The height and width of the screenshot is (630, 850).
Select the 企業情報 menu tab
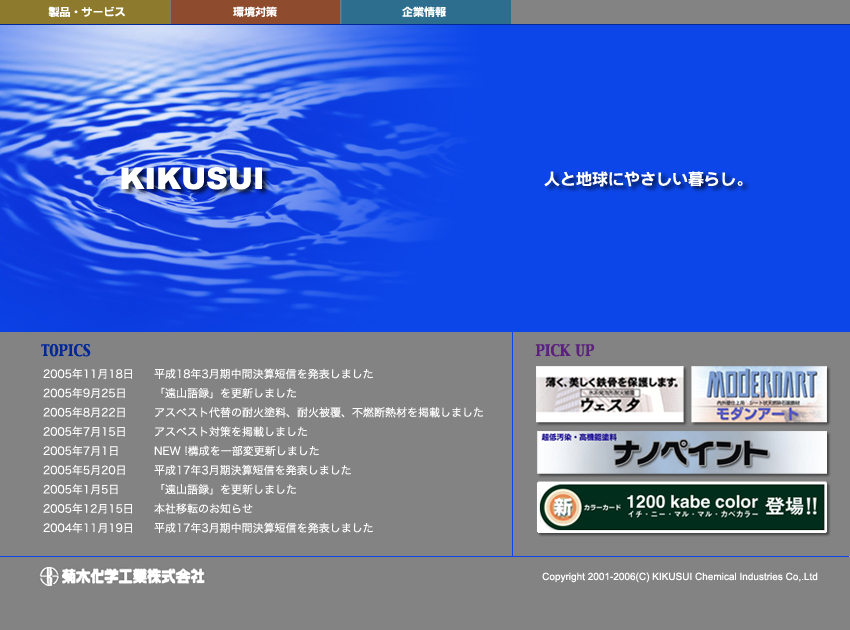tap(425, 12)
